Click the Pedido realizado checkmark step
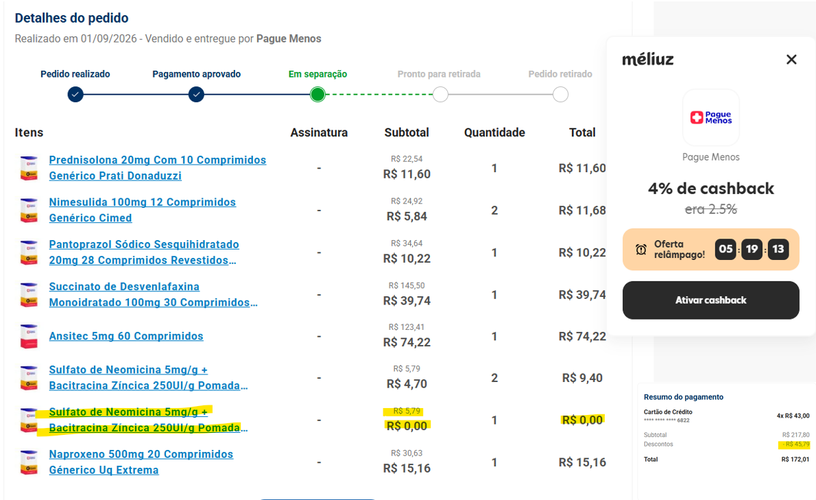Screen dimensions: 816x500 coord(75,95)
